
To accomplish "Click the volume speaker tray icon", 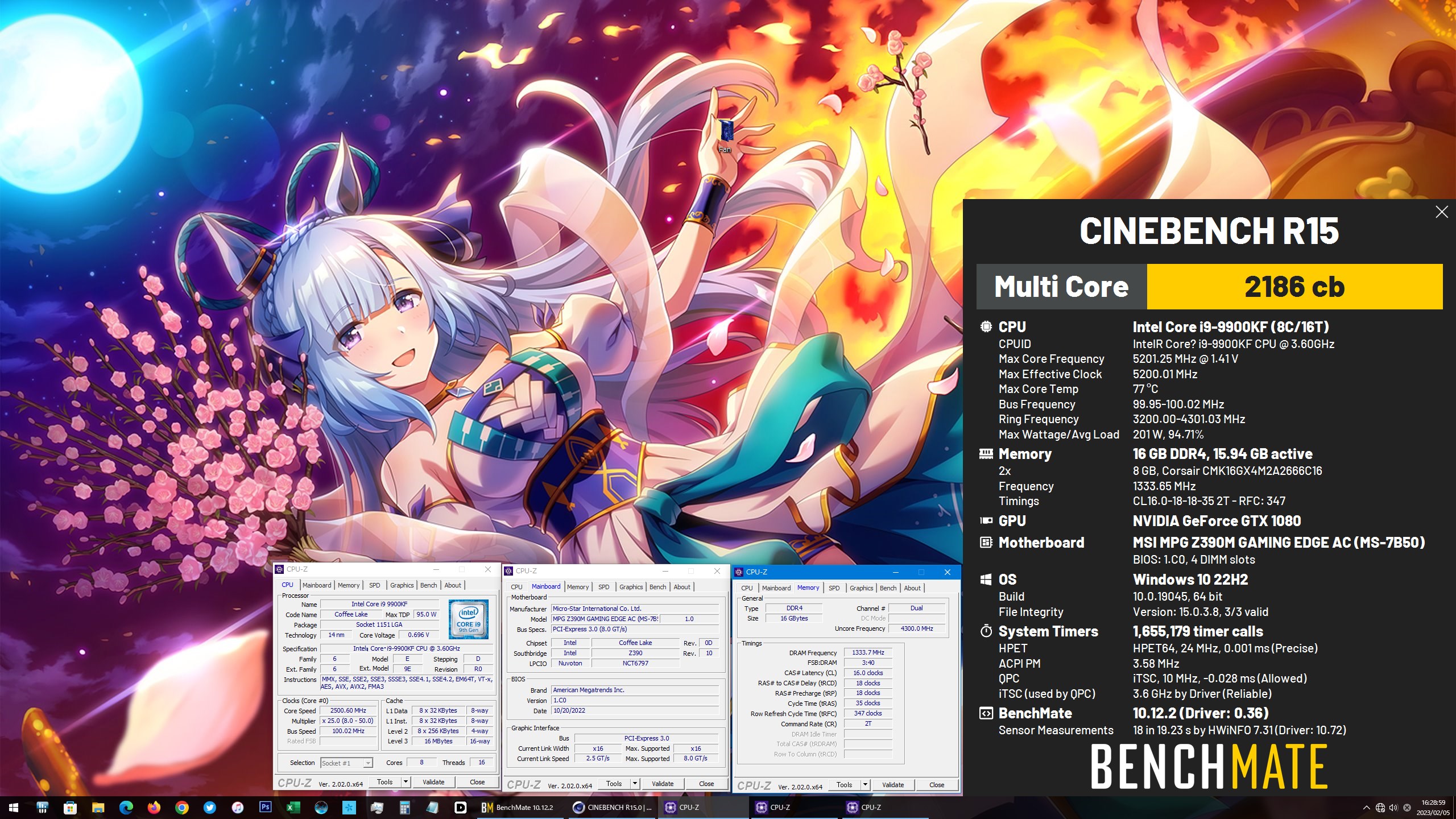I will (1393, 808).
